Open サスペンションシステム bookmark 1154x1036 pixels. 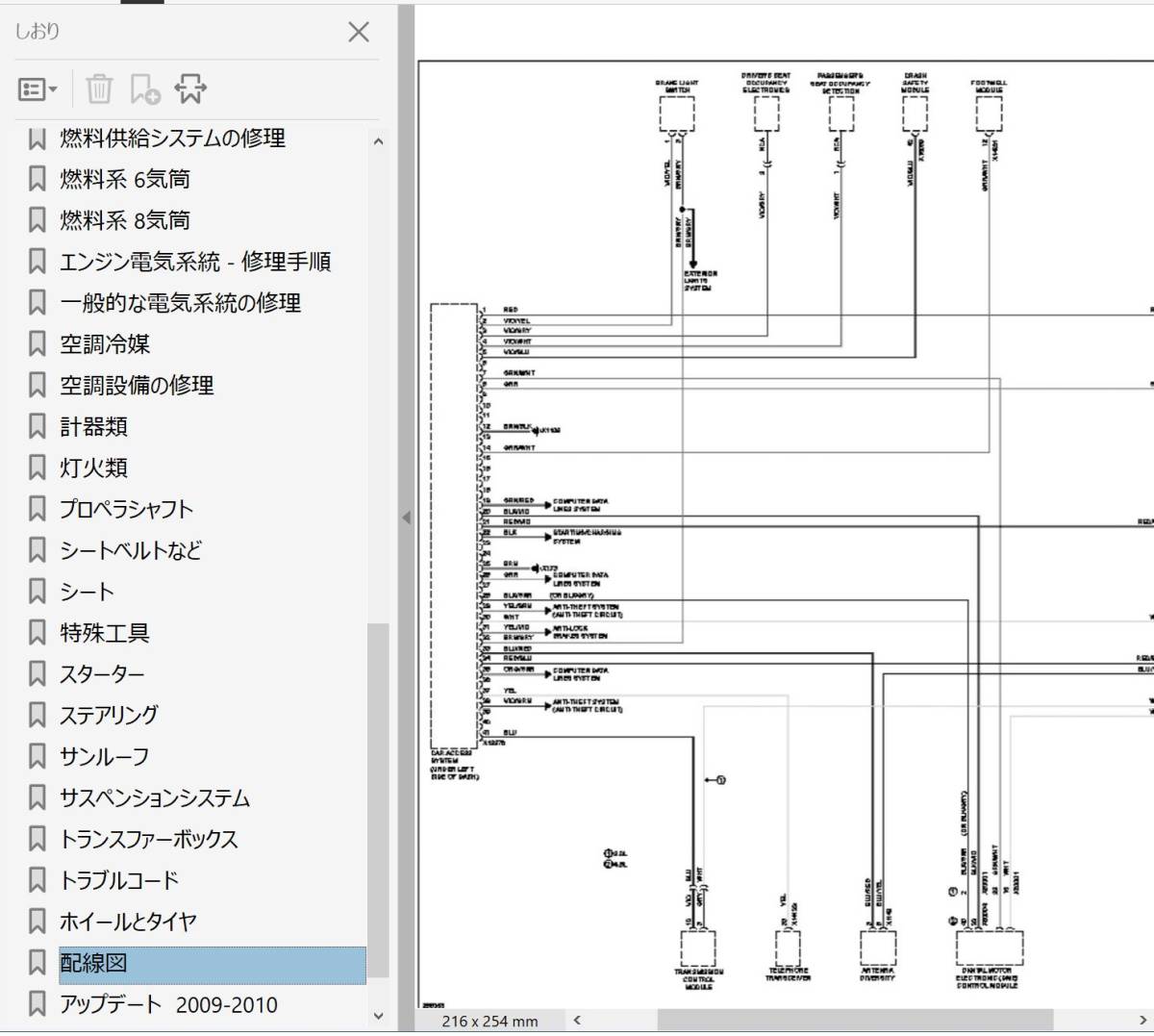[x=155, y=798]
